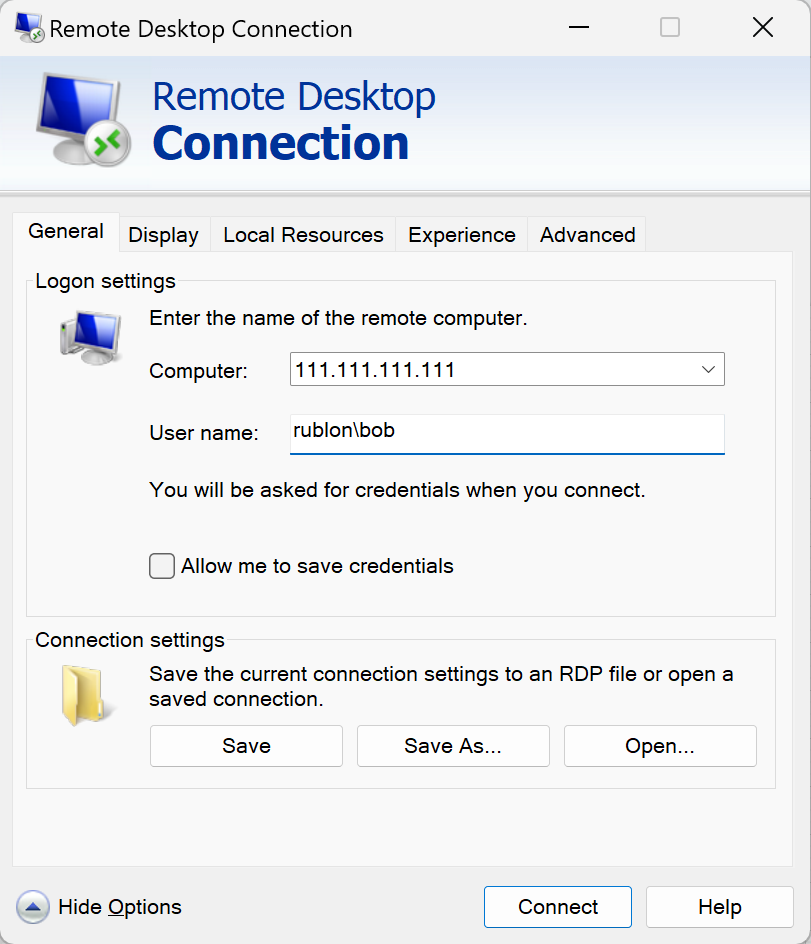
Task: Open the Help dialog
Action: click(719, 907)
